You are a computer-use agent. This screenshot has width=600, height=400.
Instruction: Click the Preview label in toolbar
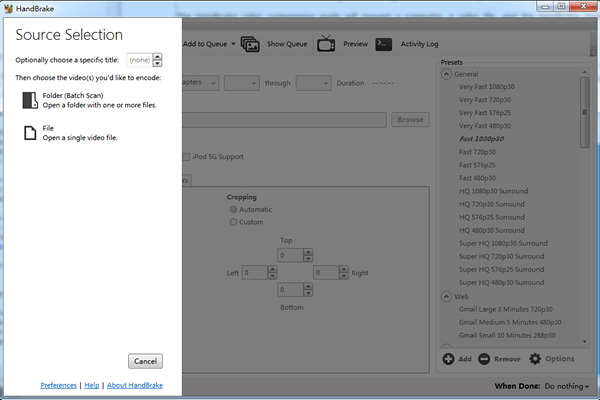tap(355, 44)
